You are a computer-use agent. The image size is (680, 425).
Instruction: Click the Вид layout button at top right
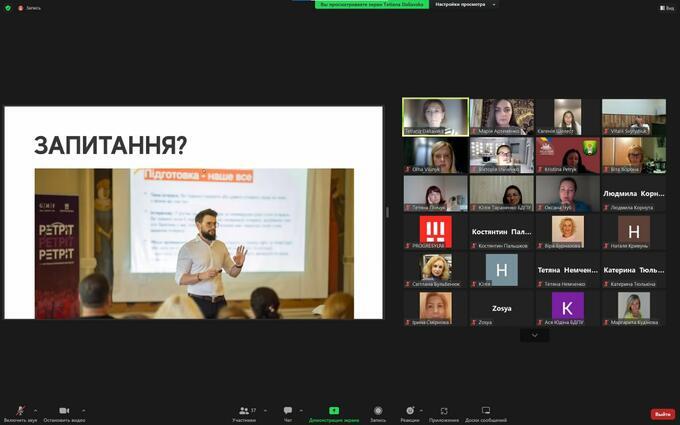[665, 7]
